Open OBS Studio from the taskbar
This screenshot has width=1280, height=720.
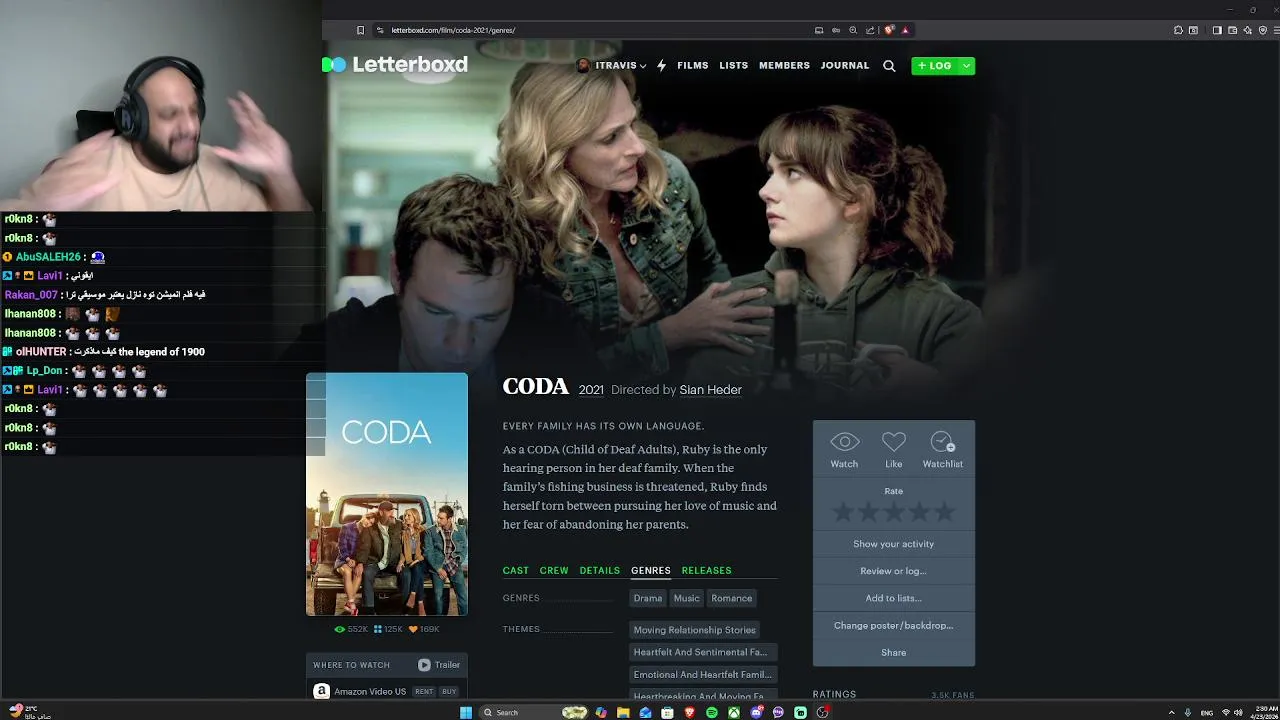(x=822, y=712)
